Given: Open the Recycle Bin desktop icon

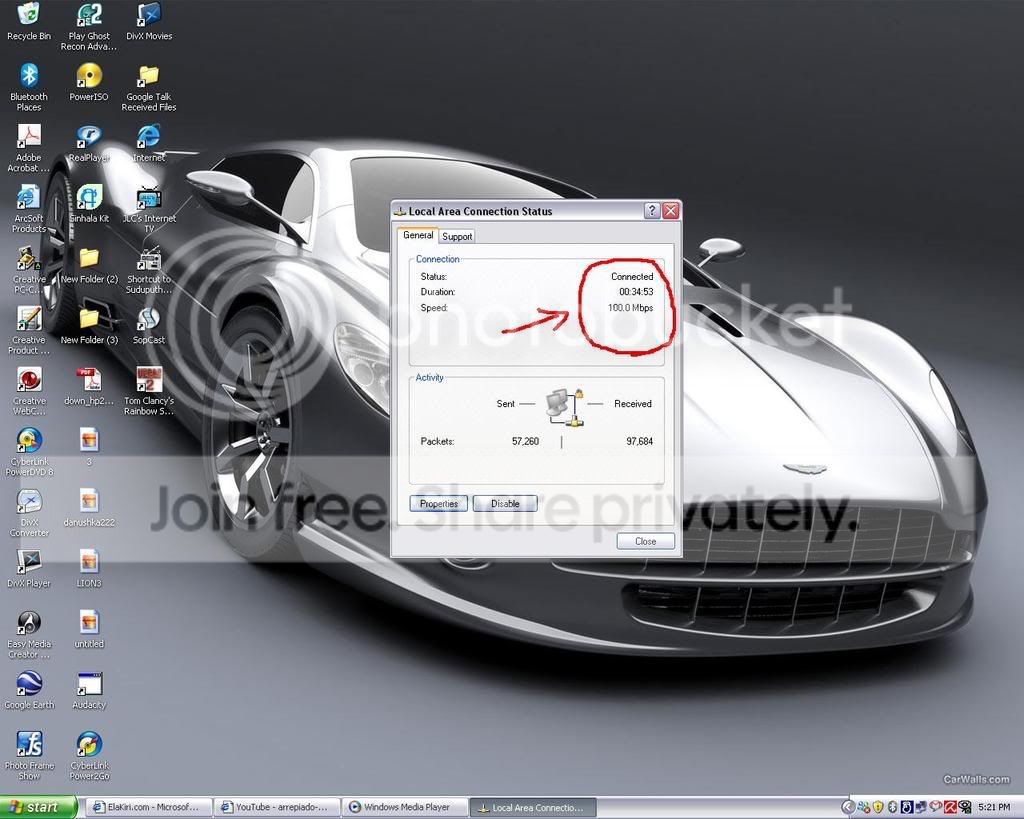Looking at the screenshot, I should pos(28,21).
